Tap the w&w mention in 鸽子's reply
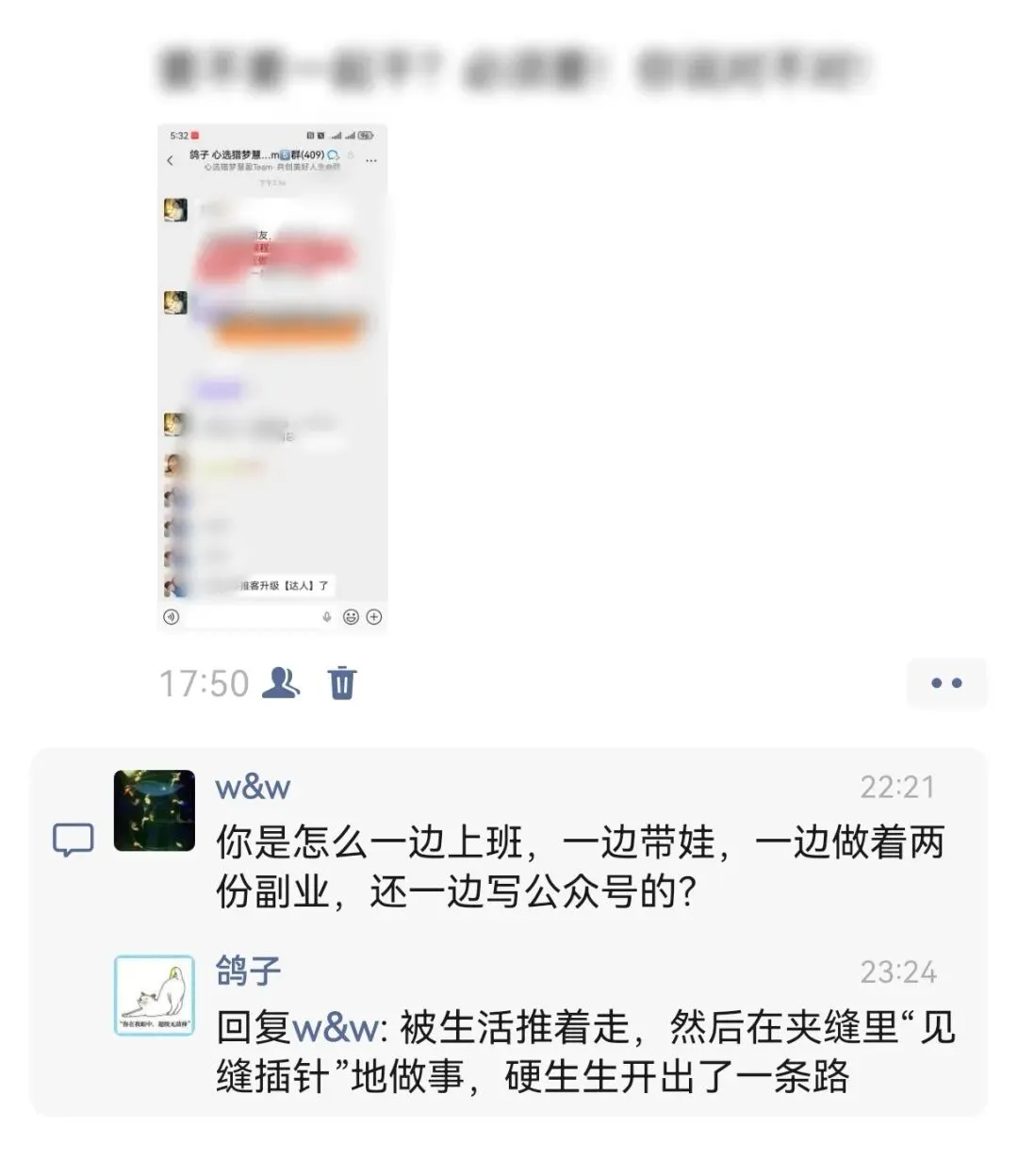 [x=337, y=1028]
